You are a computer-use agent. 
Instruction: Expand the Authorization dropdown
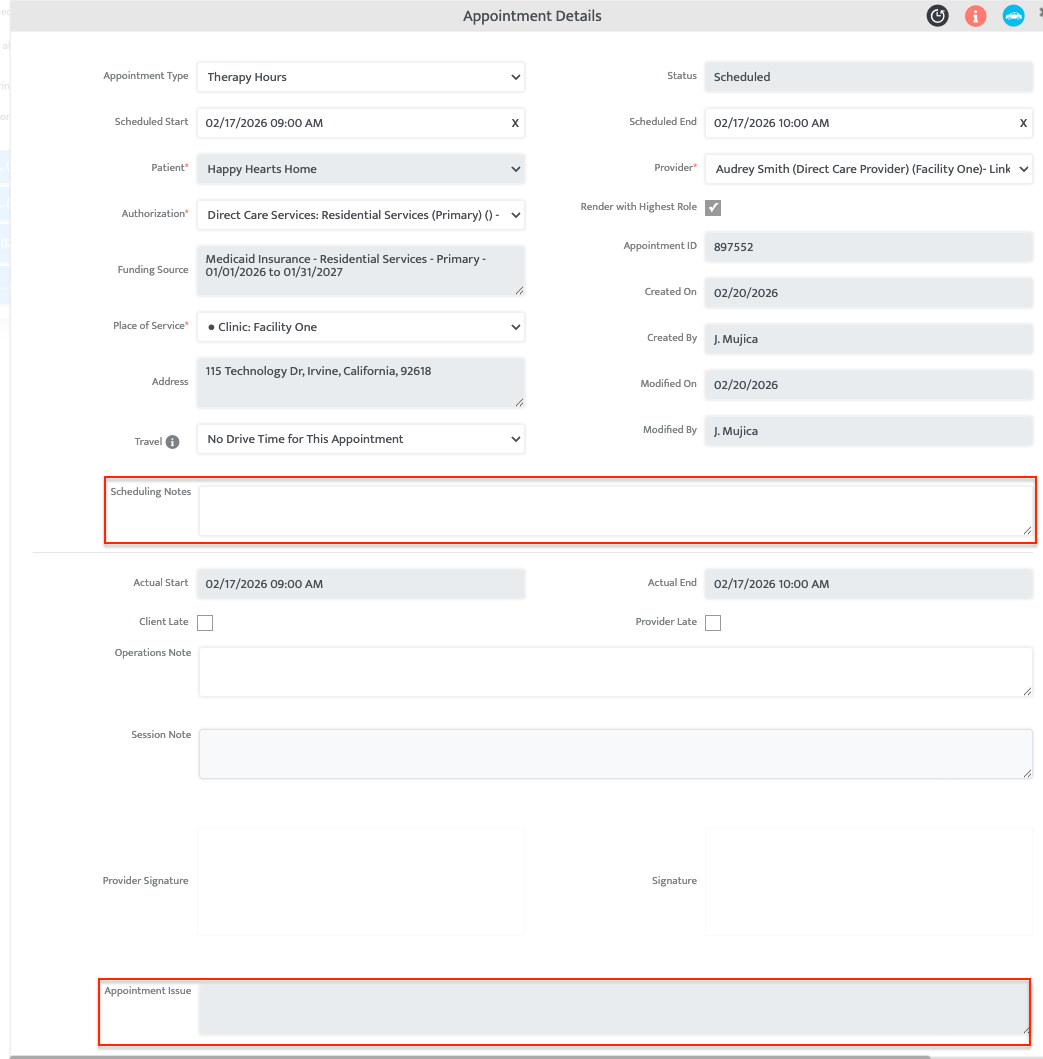point(360,215)
